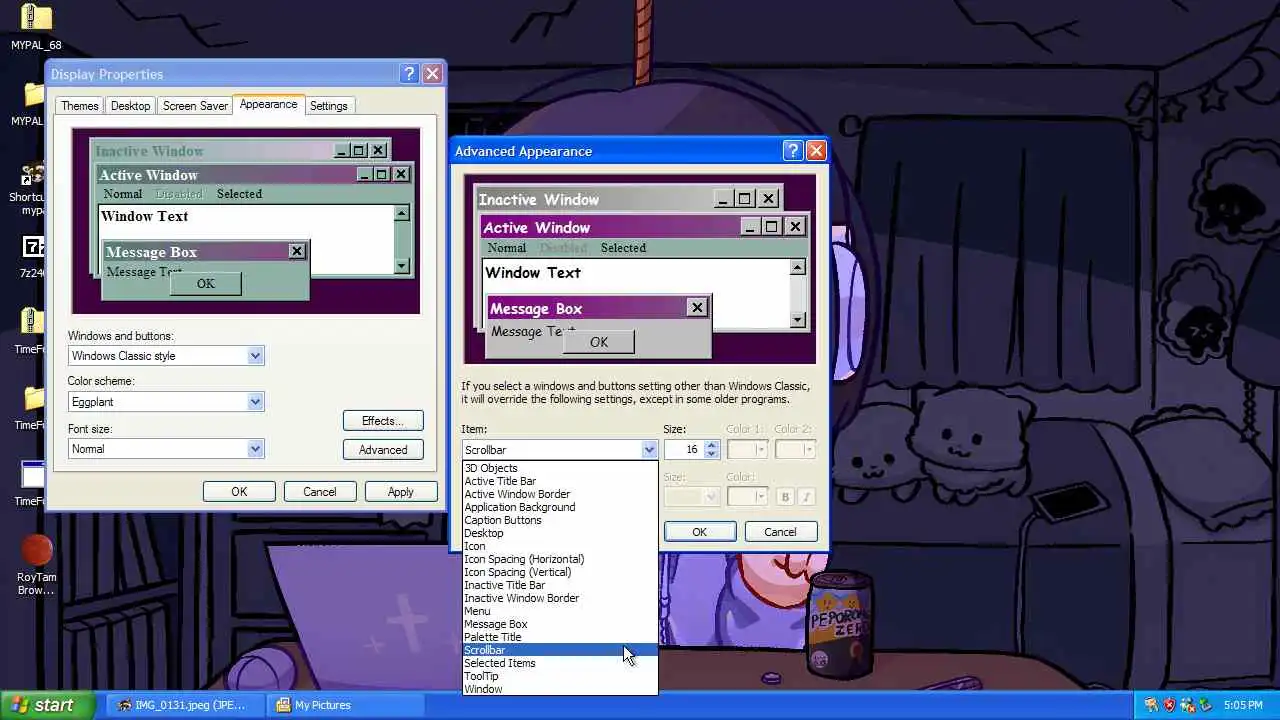The image size is (1280, 720).
Task: Click Help icon in Advanced Appearance title
Action: (x=793, y=151)
